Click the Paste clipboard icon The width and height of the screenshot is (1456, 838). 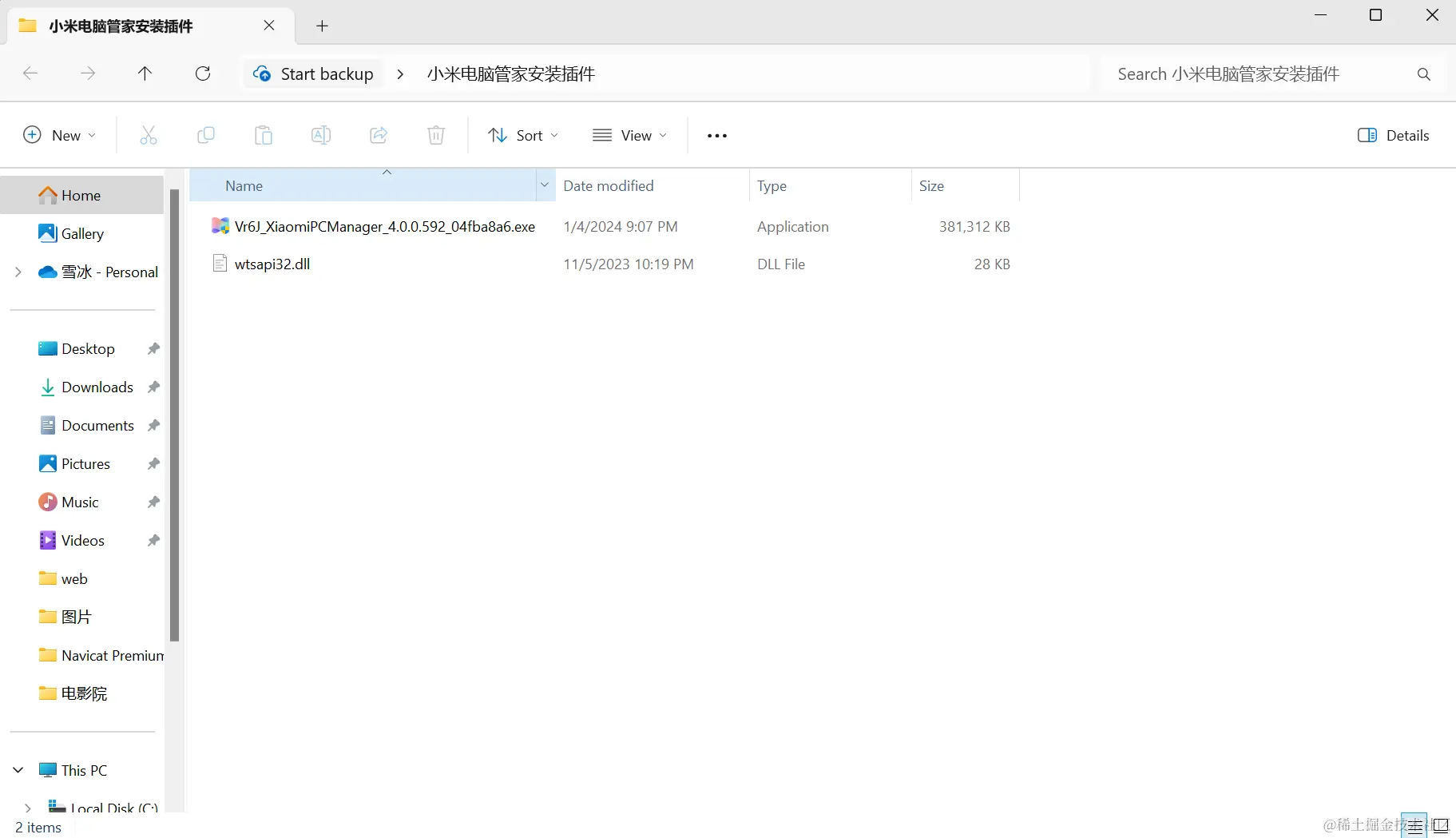(x=264, y=135)
